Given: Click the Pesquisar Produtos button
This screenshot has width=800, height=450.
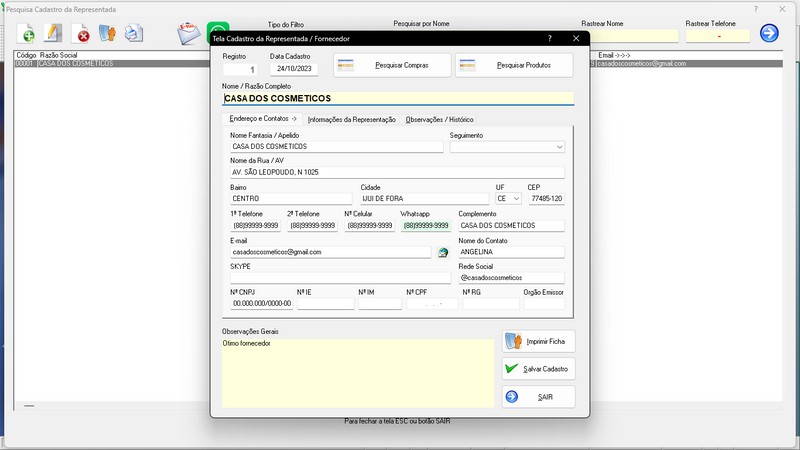Looking at the screenshot, I should pyautogui.click(x=514, y=65).
